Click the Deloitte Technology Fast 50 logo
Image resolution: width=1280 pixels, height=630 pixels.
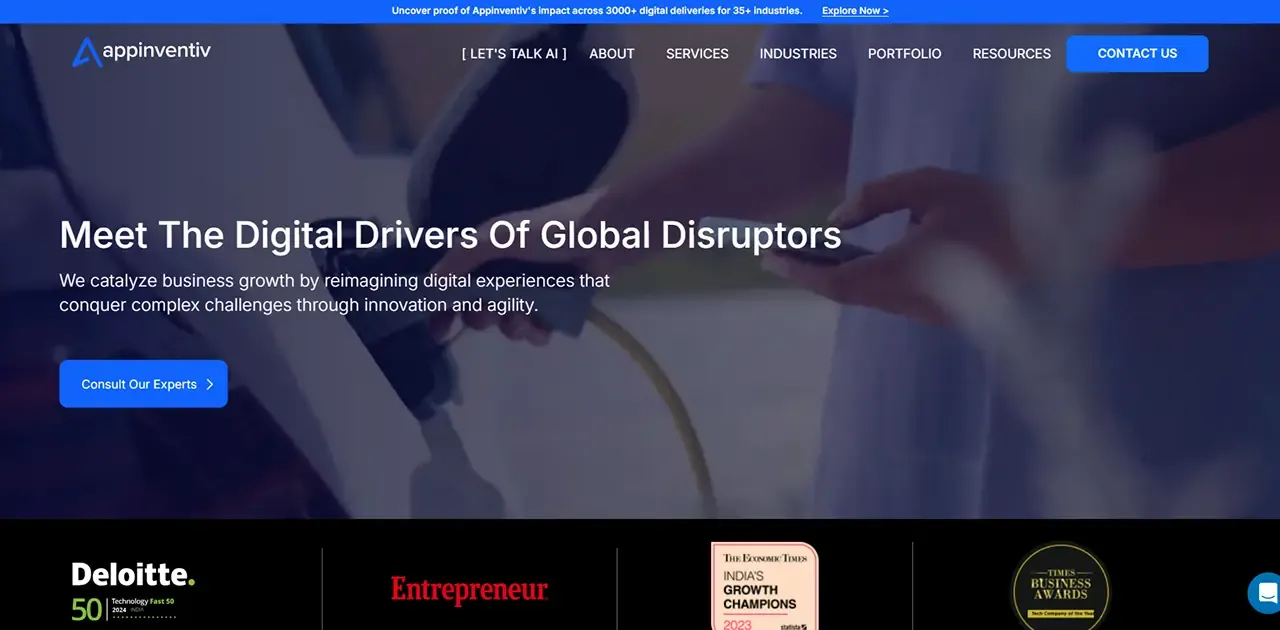(133, 590)
